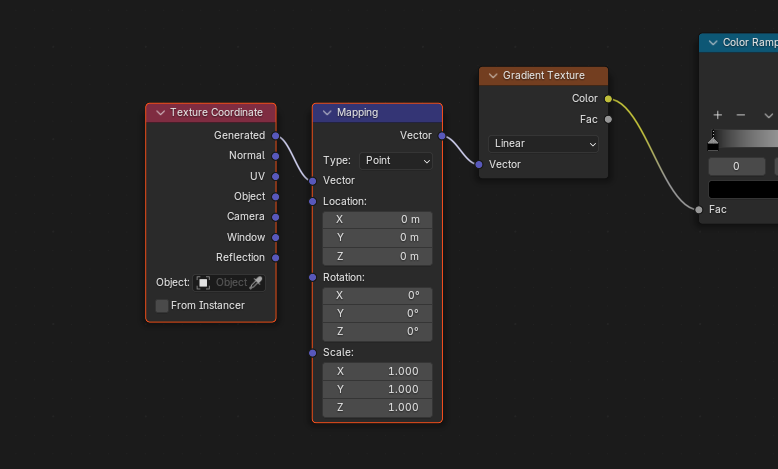Collapse the Texture Coordinate node
The height and width of the screenshot is (469, 778).
(x=160, y=113)
